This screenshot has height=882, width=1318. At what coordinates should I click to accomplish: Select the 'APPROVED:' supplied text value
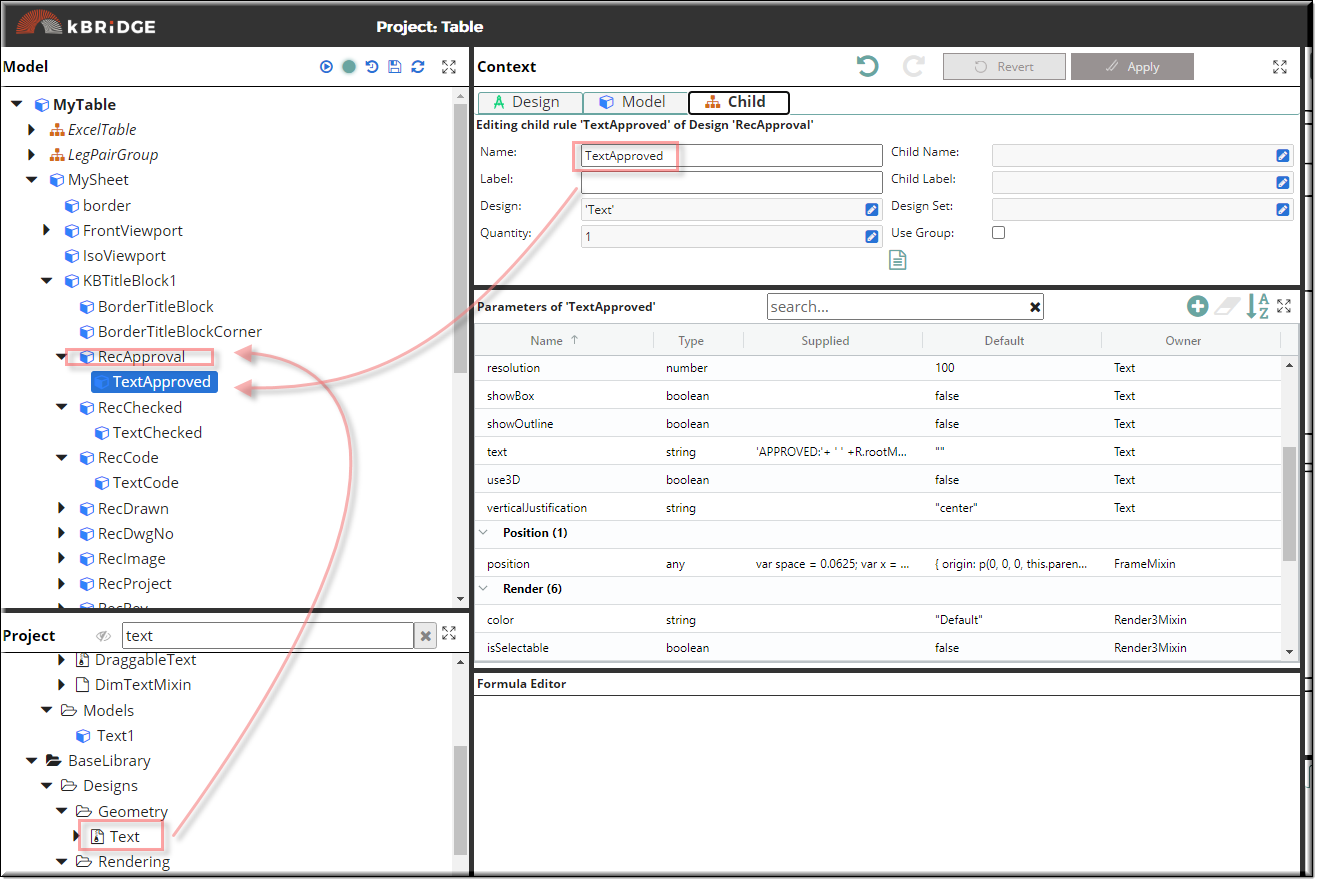pos(832,452)
